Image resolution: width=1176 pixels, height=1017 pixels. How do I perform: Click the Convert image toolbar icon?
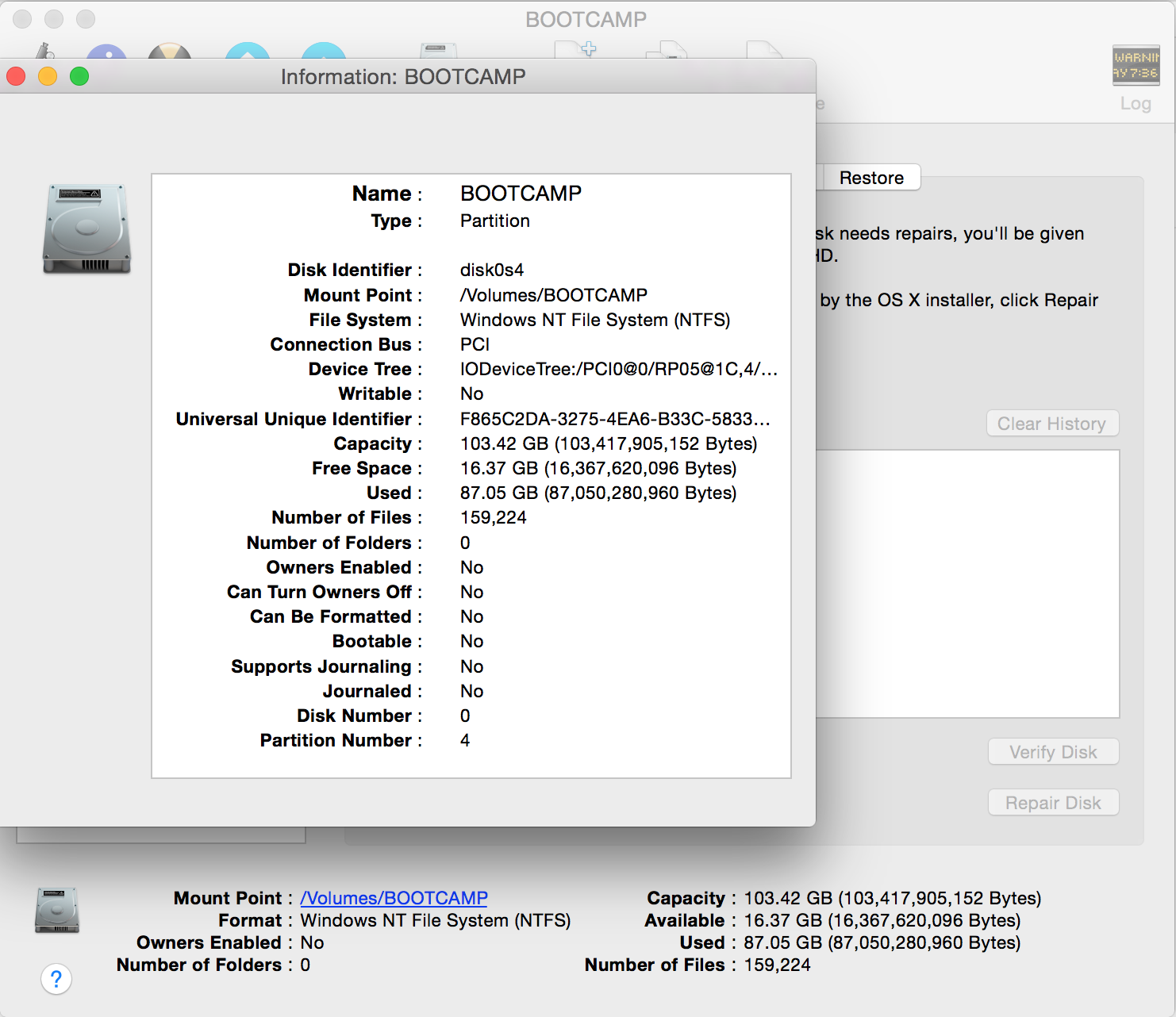667,51
